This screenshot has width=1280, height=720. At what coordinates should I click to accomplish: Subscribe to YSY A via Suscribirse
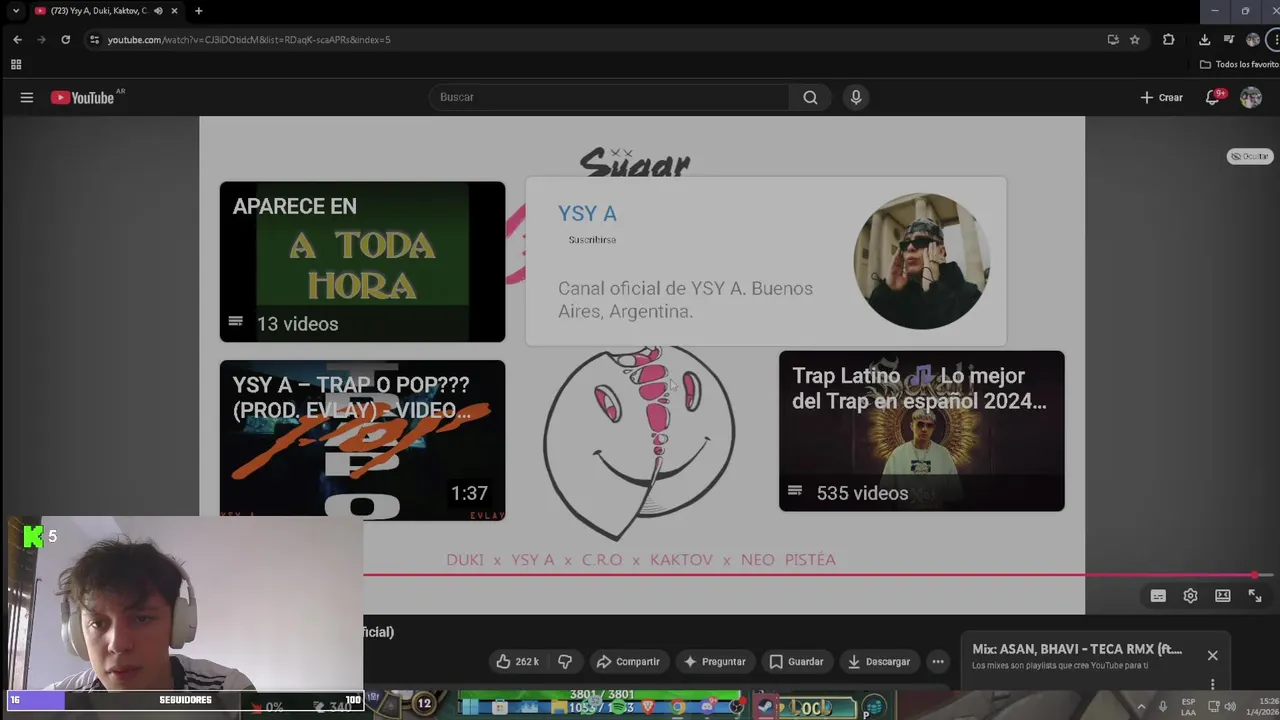coord(592,240)
